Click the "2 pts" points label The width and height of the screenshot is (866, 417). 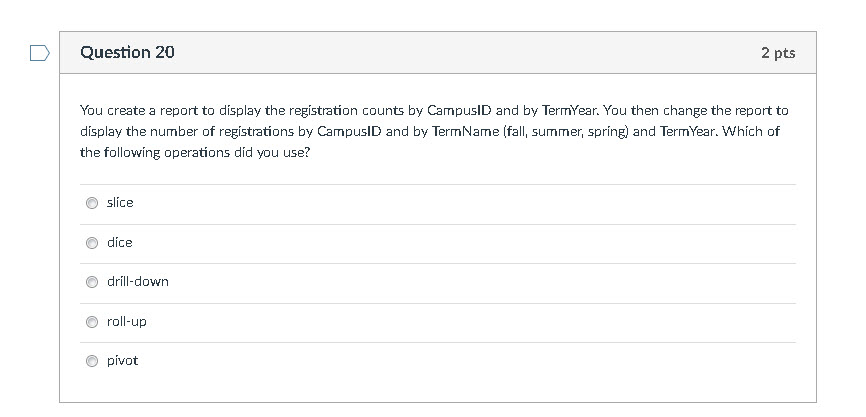tap(777, 53)
